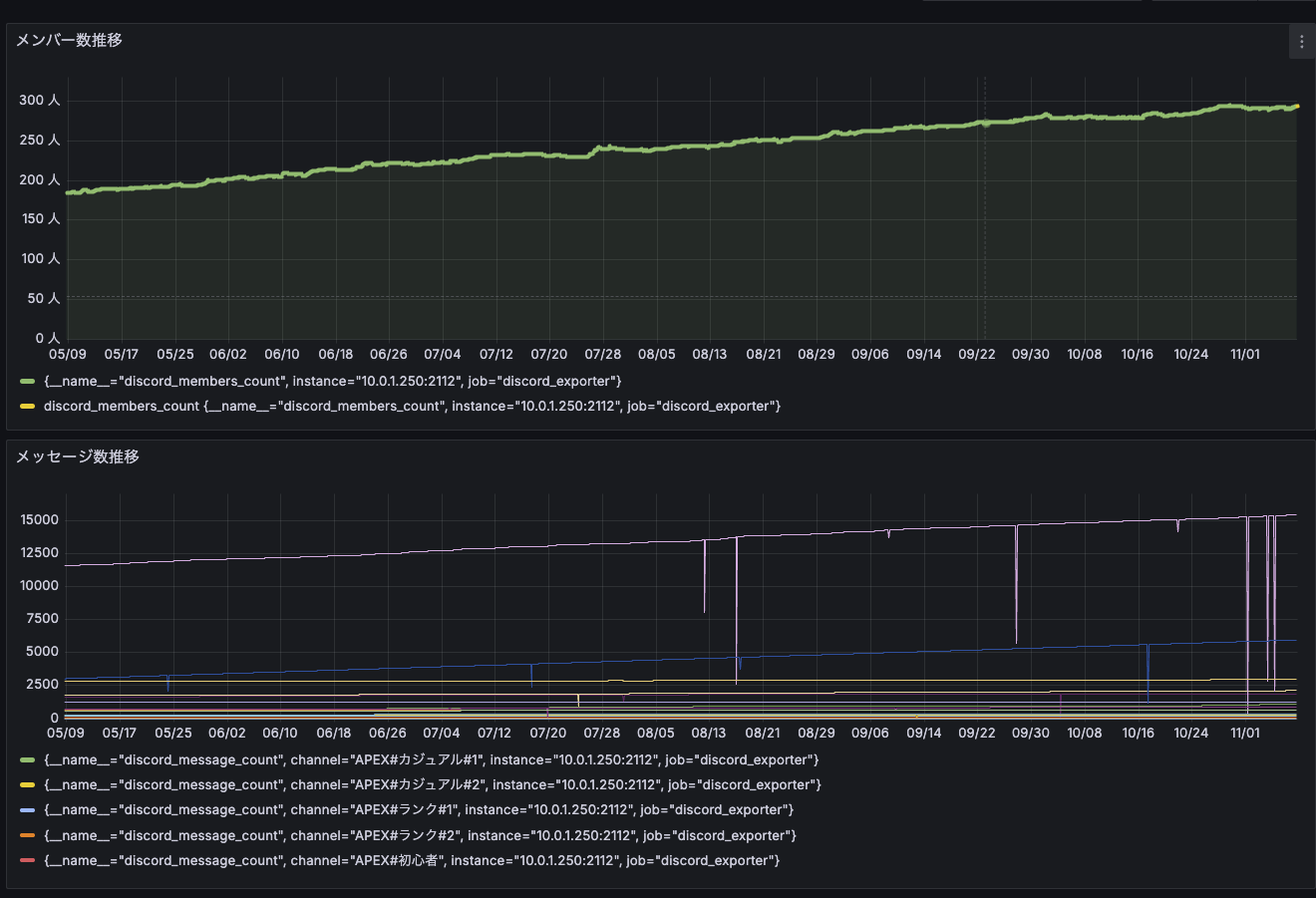Click the blue swatch next to APEX#ランク#1
Viewport: 1316px width, 898px height.
(x=27, y=809)
